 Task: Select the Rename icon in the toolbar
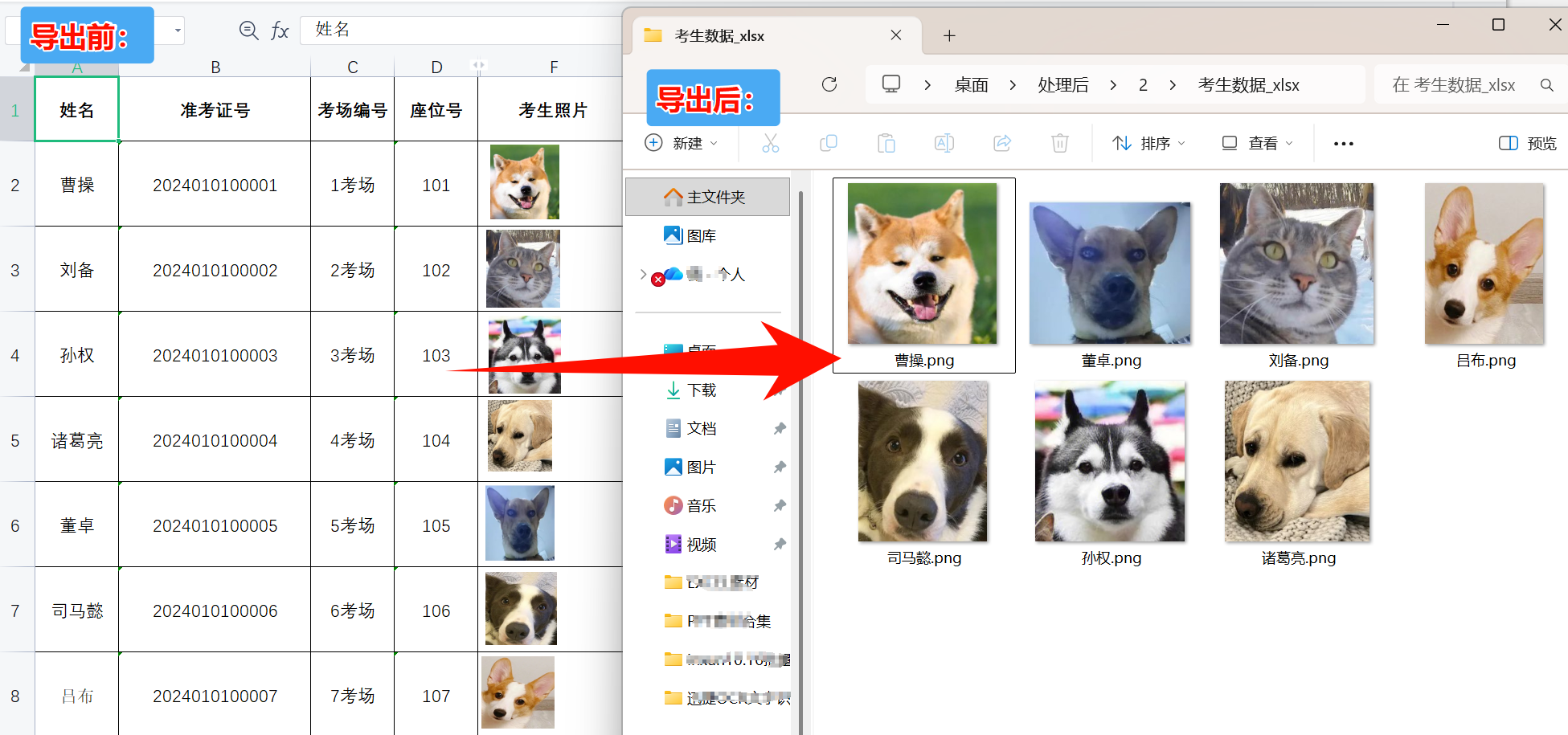[x=944, y=143]
